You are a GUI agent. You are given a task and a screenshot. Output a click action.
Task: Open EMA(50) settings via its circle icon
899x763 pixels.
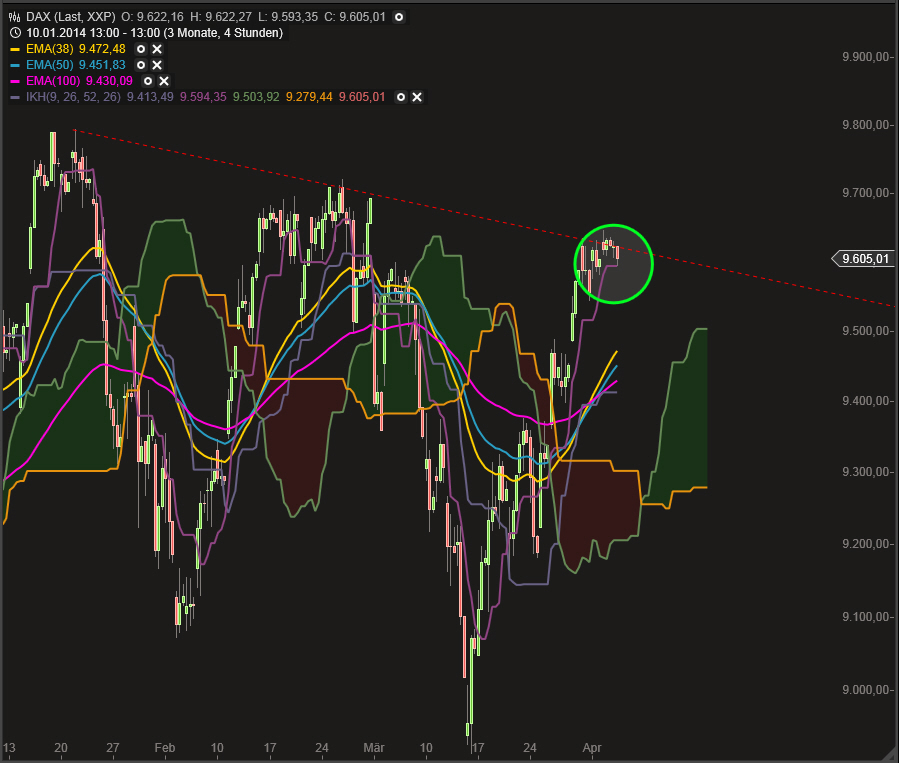(x=140, y=64)
